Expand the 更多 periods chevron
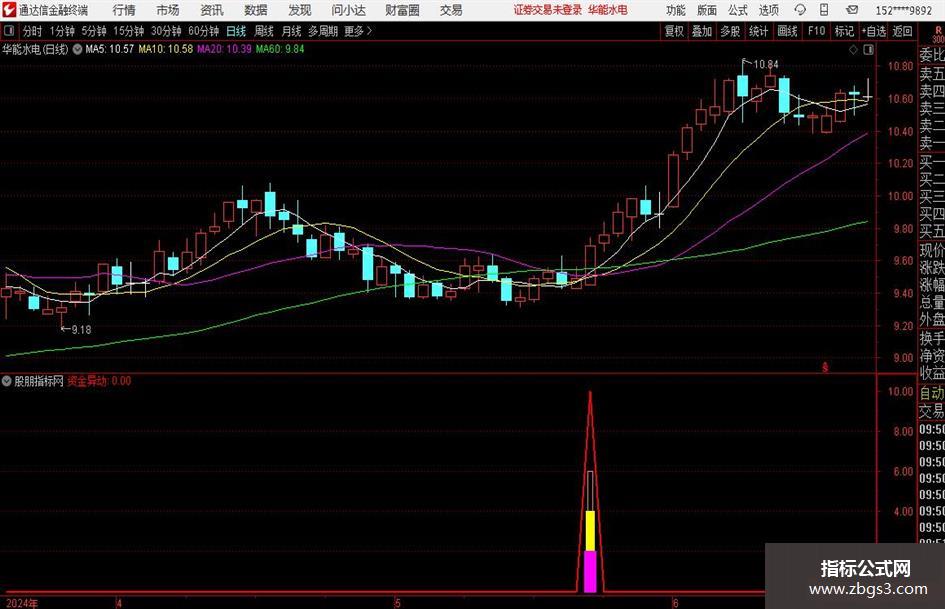 tap(369, 31)
